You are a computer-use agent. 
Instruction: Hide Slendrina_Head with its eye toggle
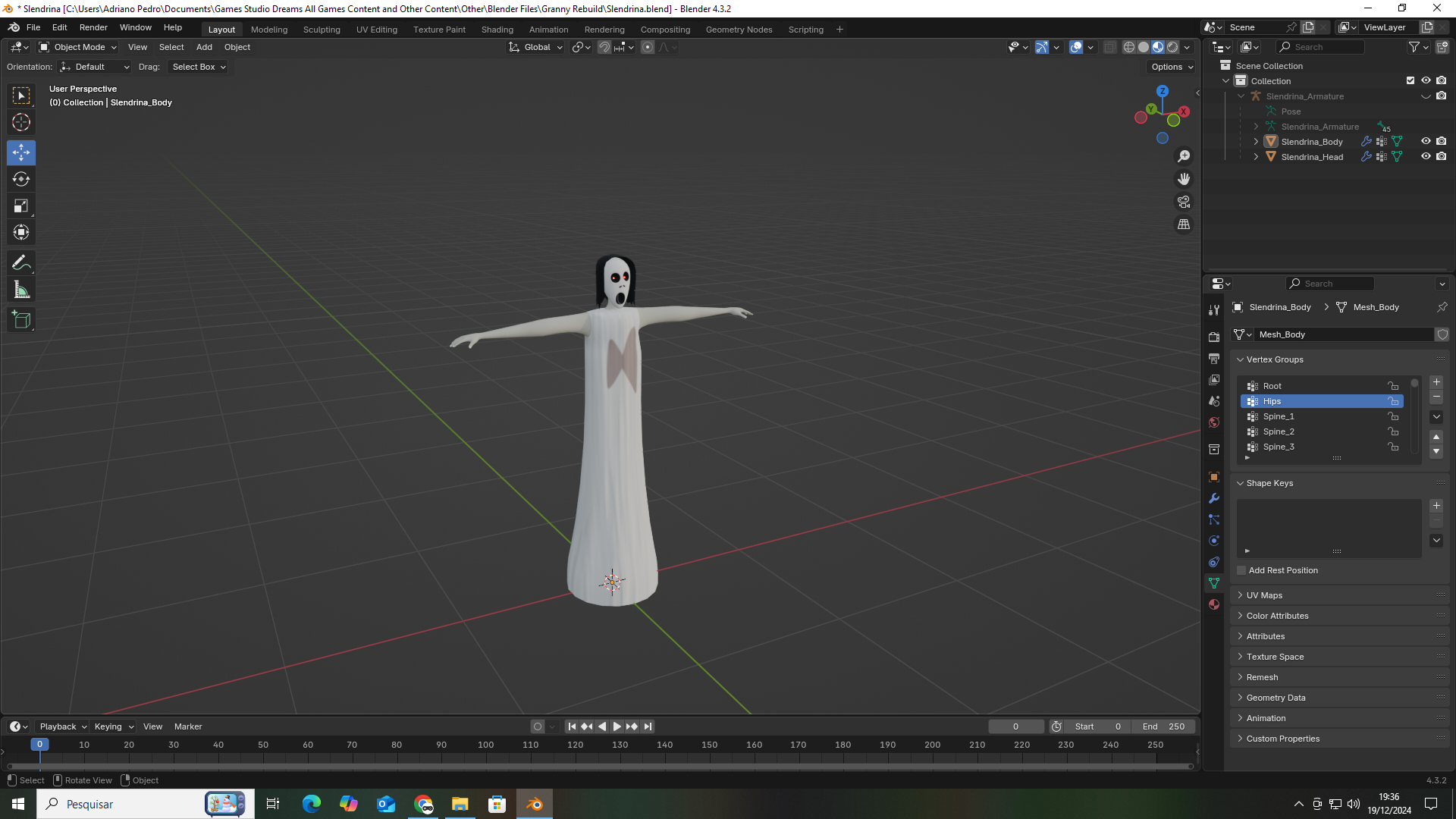click(1426, 156)
